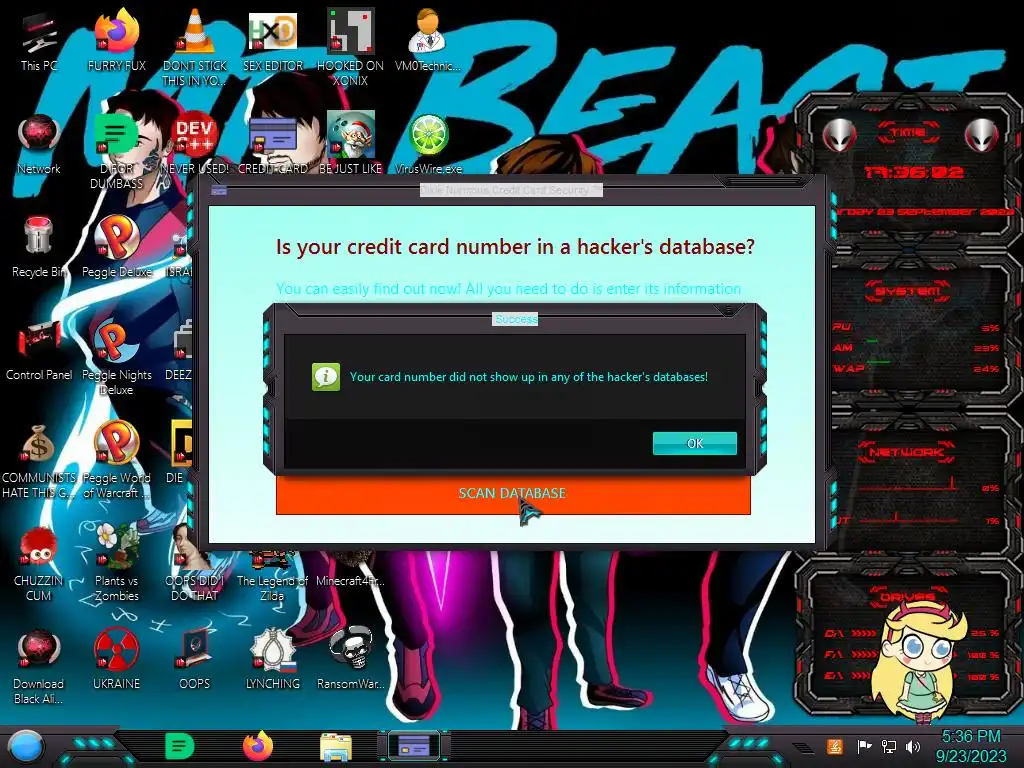The image size is (1024, 768).
Task: Open the FURRY FUX Firefox shortcut
Action: coord(117,41)
